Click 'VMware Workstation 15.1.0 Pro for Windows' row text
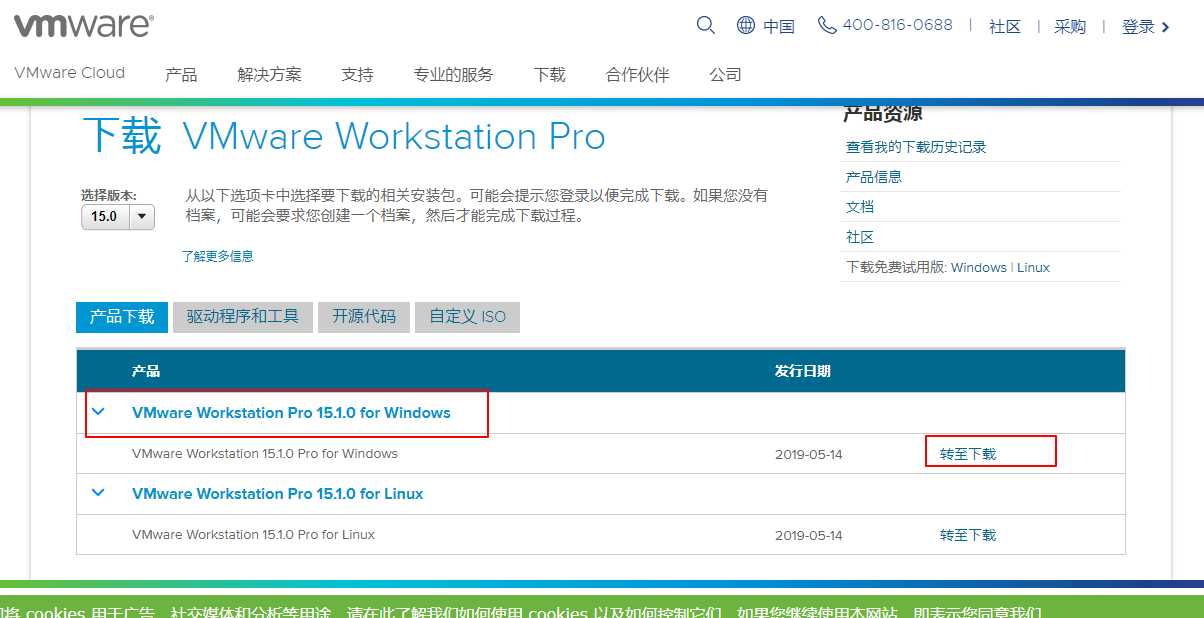This screenshot has height=618, width=1204. tap(265, 454)
